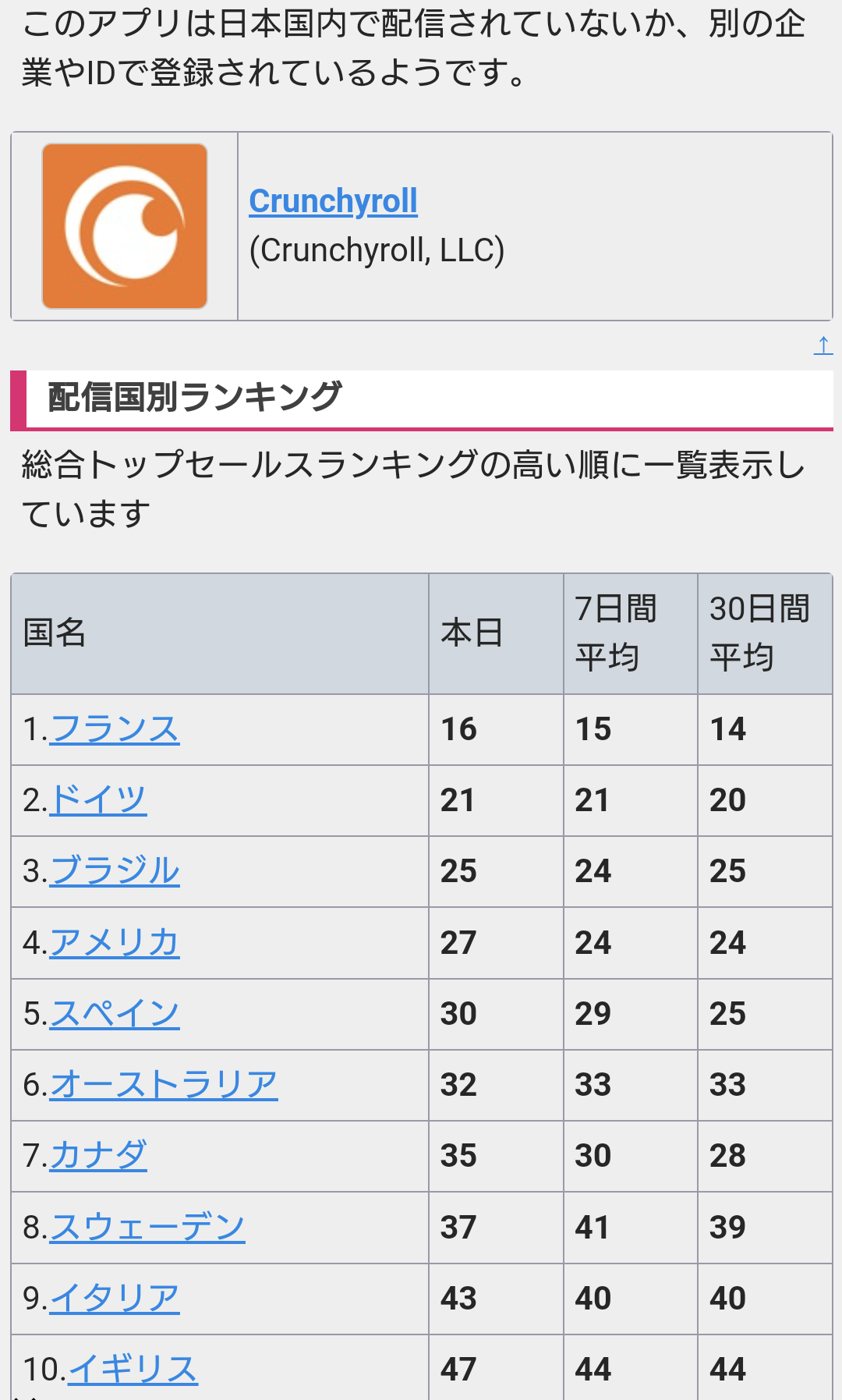
Task: Open the イタリア ranking link
Action: (115, 1299)
